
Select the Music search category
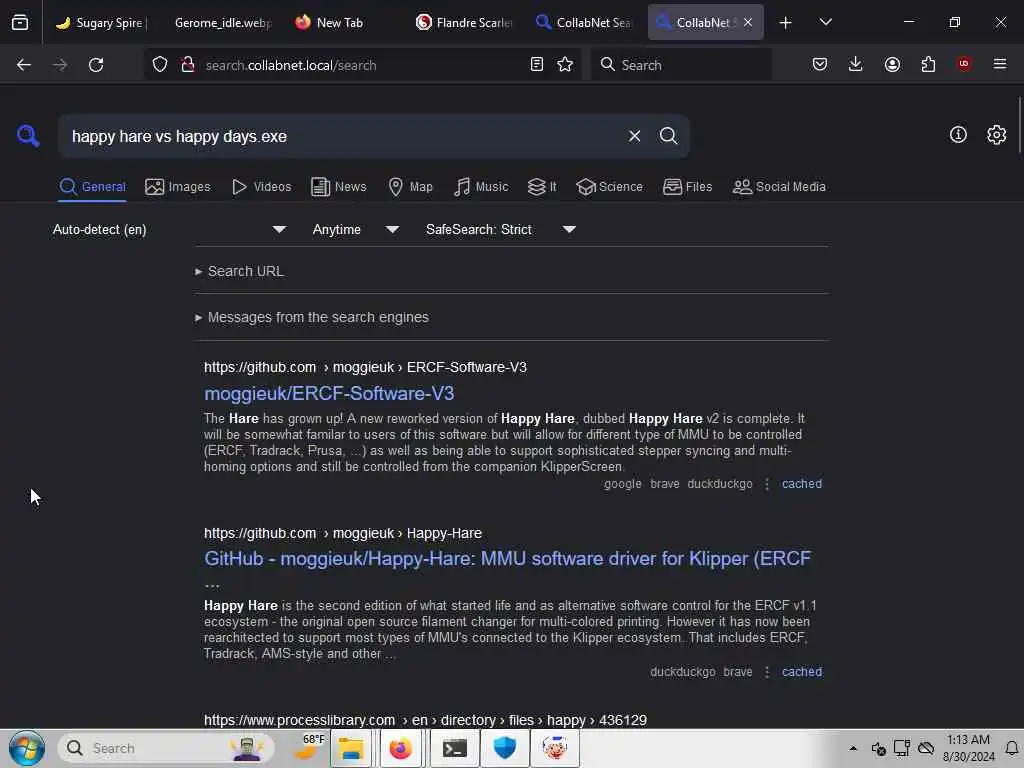coord(481,187)
